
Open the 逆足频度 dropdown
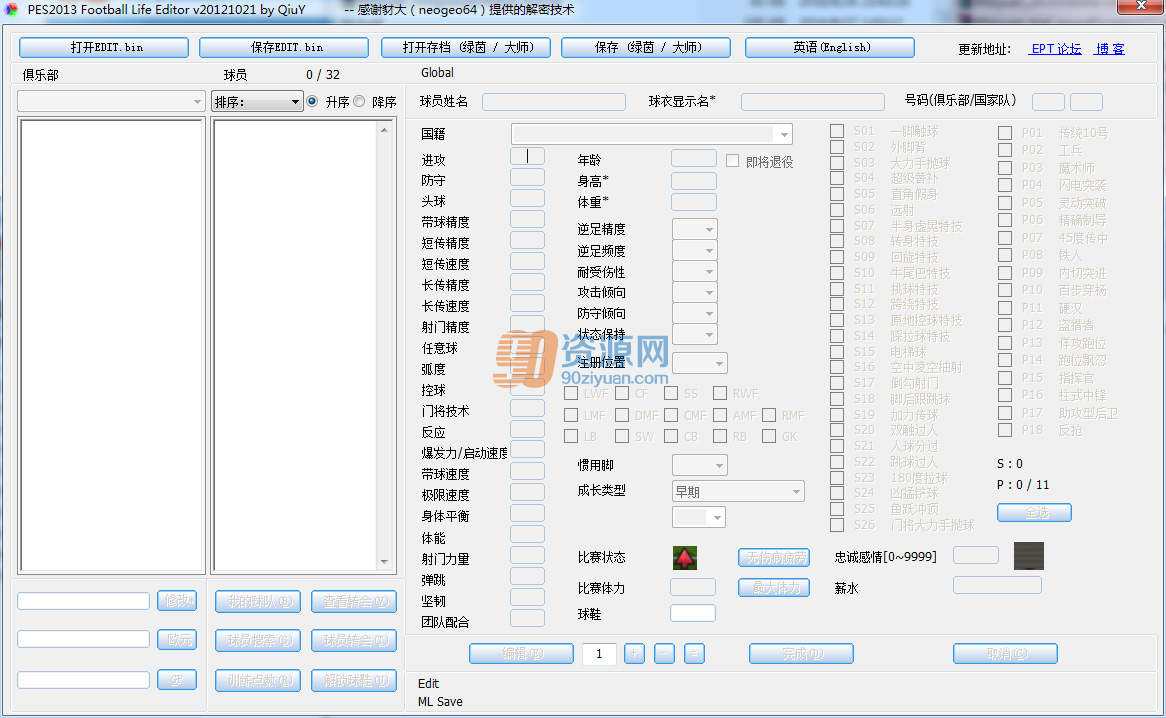tap(695, 250)
